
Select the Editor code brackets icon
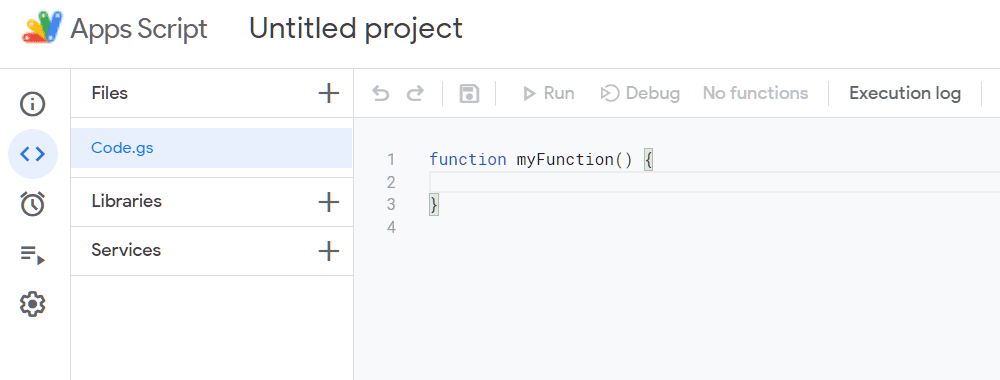[x=33, y=154]
